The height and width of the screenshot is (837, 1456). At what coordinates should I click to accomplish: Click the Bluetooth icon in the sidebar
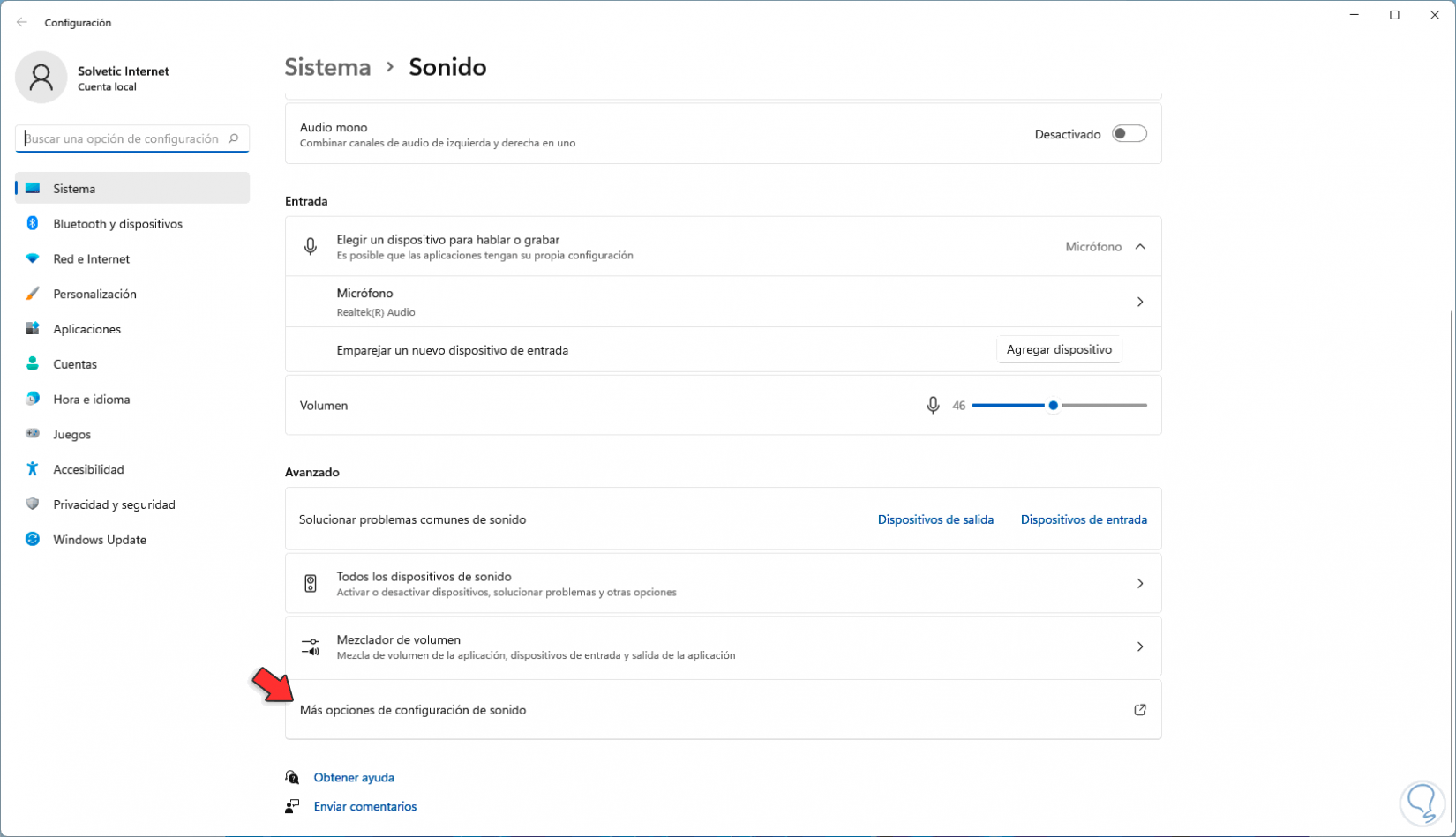33,224
